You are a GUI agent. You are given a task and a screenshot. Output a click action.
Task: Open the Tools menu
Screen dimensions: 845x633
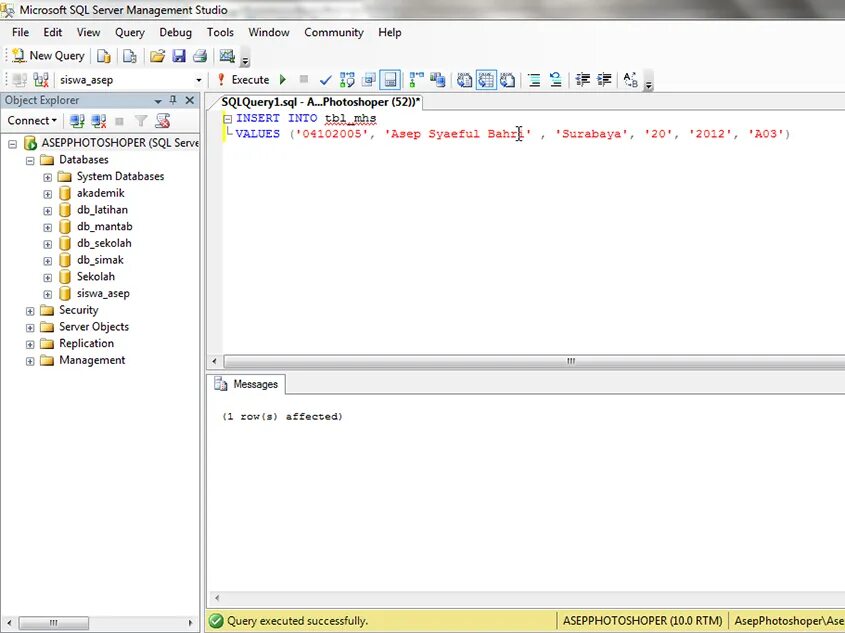[x=220, y=32]
